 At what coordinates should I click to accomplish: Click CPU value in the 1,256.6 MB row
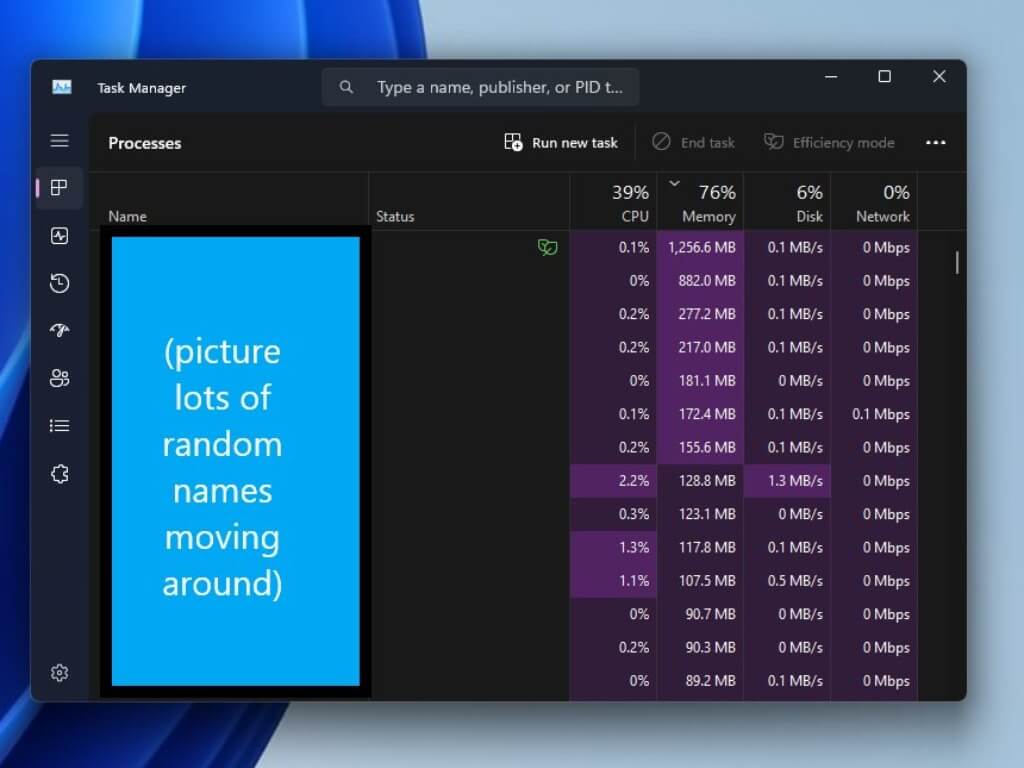click(x=634, y=248)
